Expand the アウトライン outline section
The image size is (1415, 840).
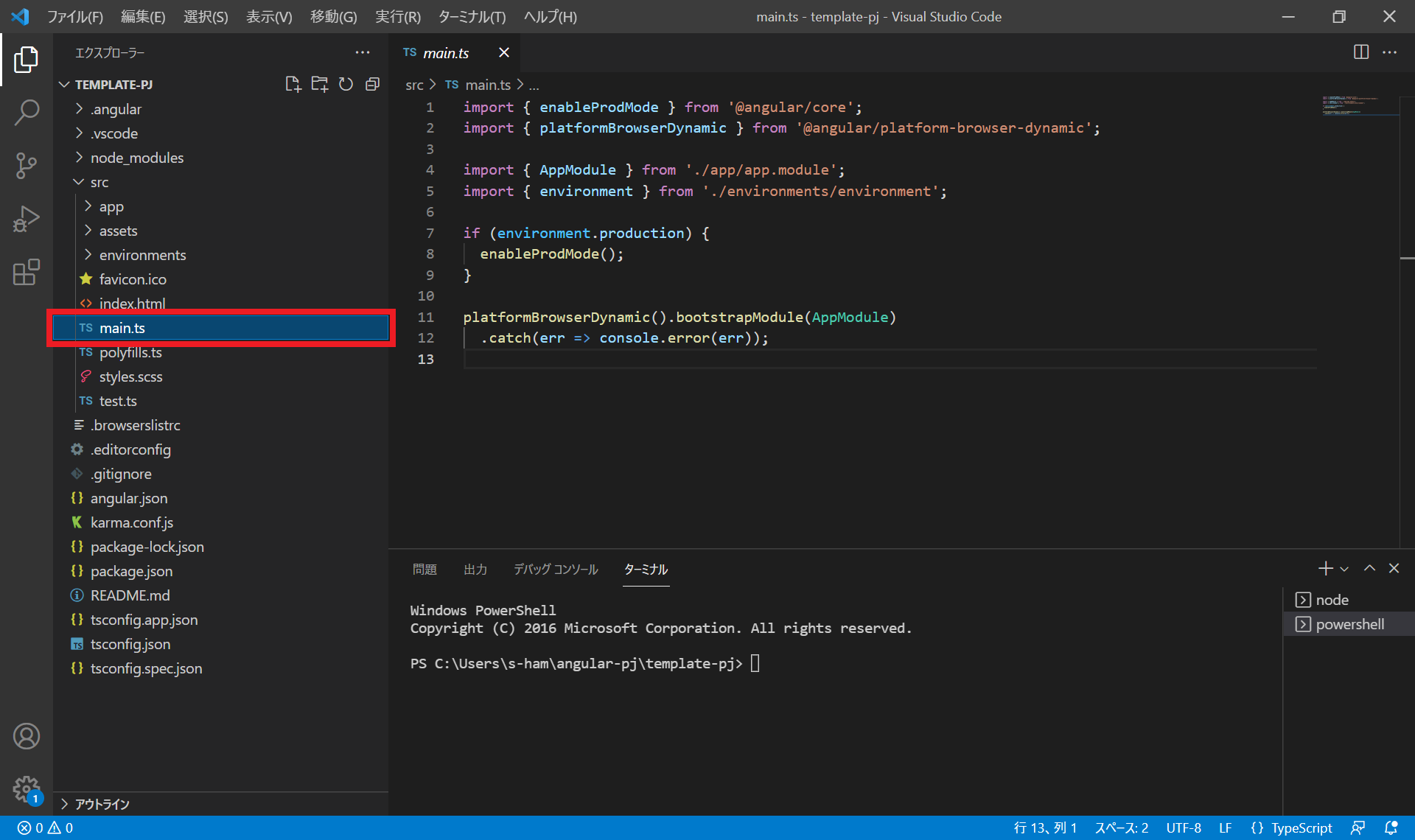point(102,804)
